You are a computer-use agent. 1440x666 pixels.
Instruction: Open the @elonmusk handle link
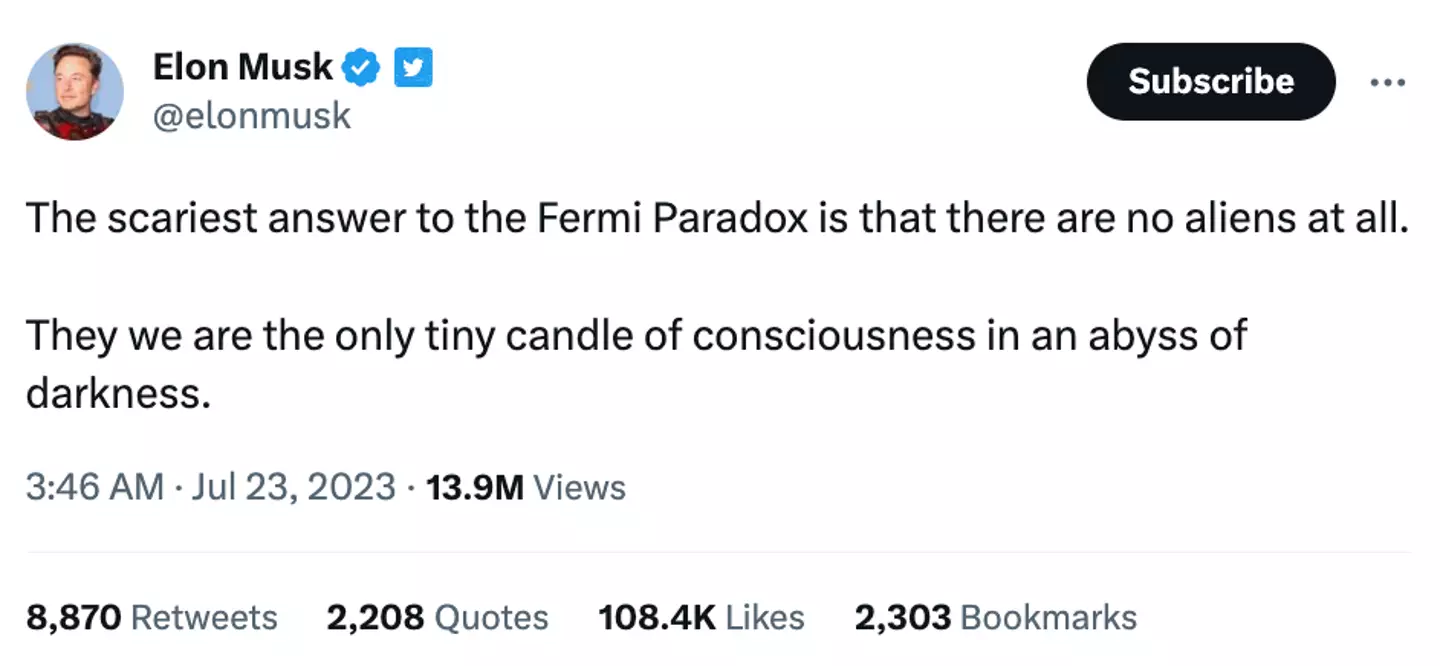(x=251, y=116)
